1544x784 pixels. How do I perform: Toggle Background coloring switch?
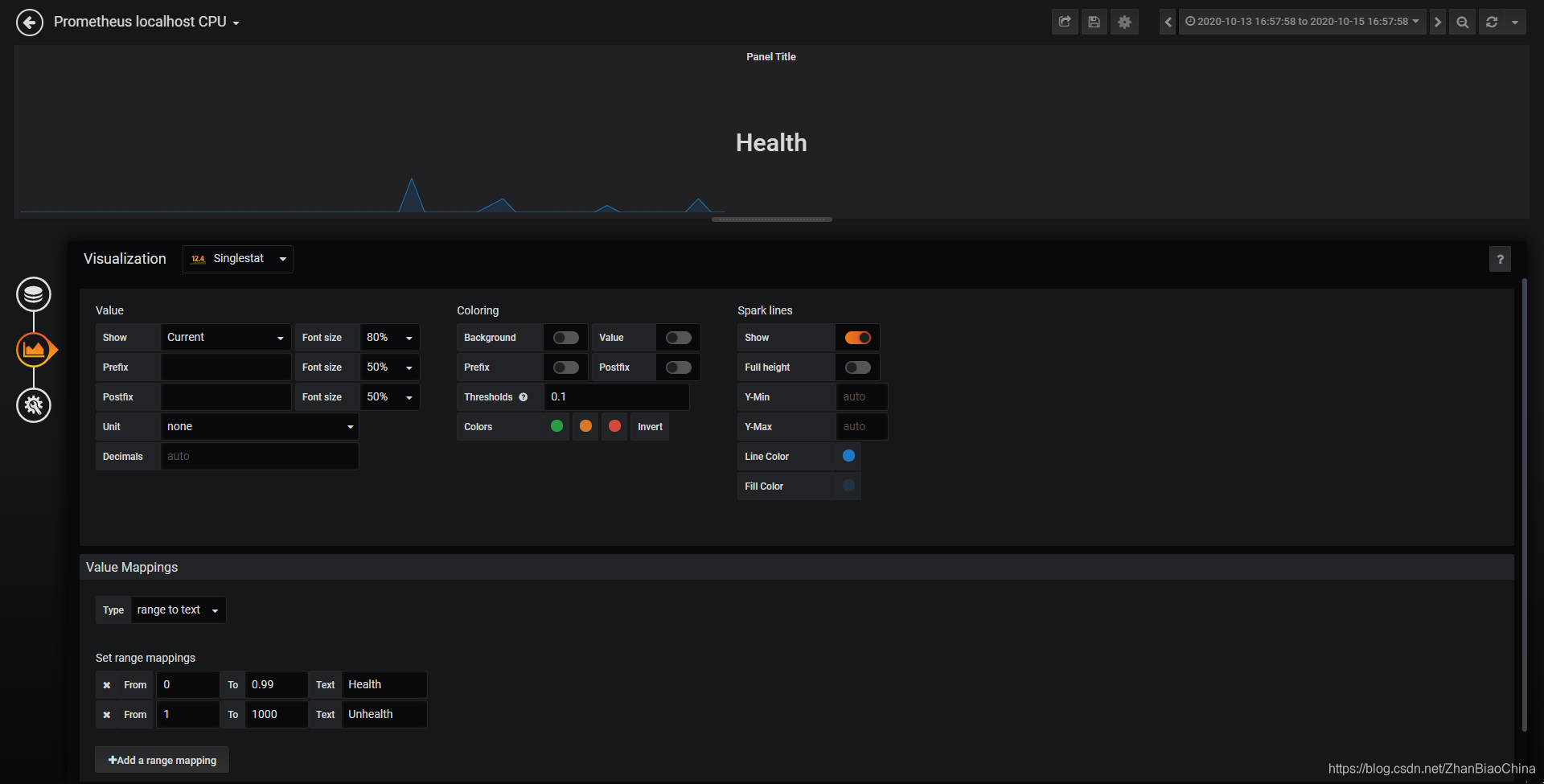point(565,338)
